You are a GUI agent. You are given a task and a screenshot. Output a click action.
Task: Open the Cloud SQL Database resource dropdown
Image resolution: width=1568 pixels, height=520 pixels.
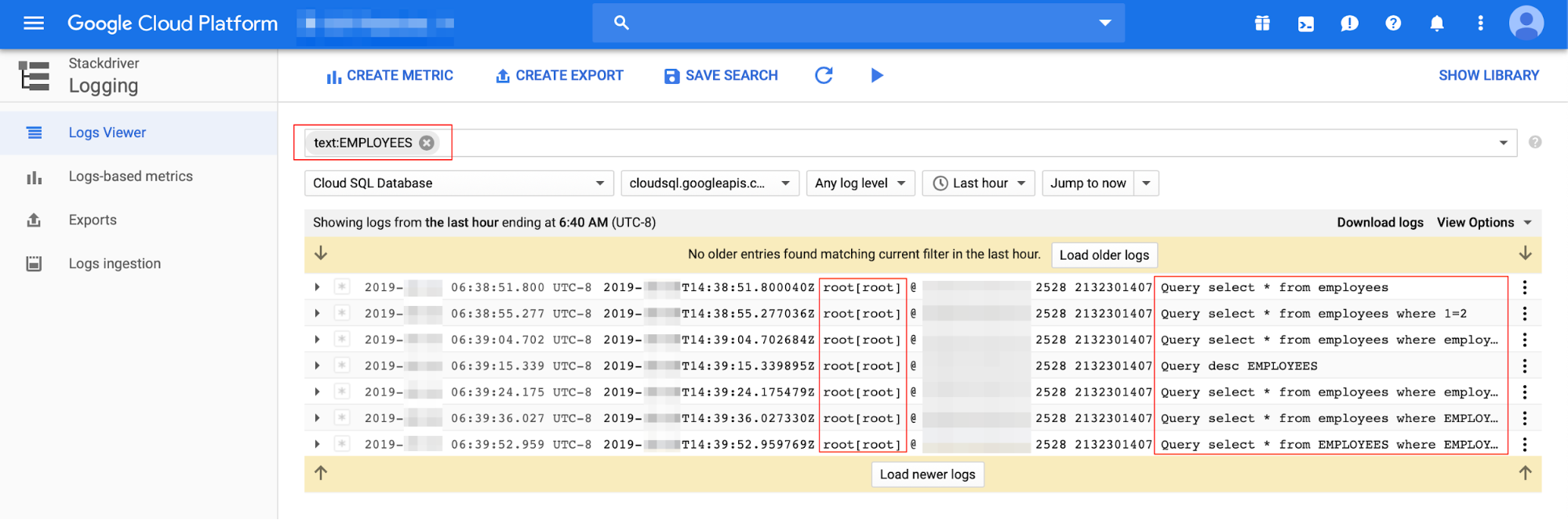[x=458, y=184]
